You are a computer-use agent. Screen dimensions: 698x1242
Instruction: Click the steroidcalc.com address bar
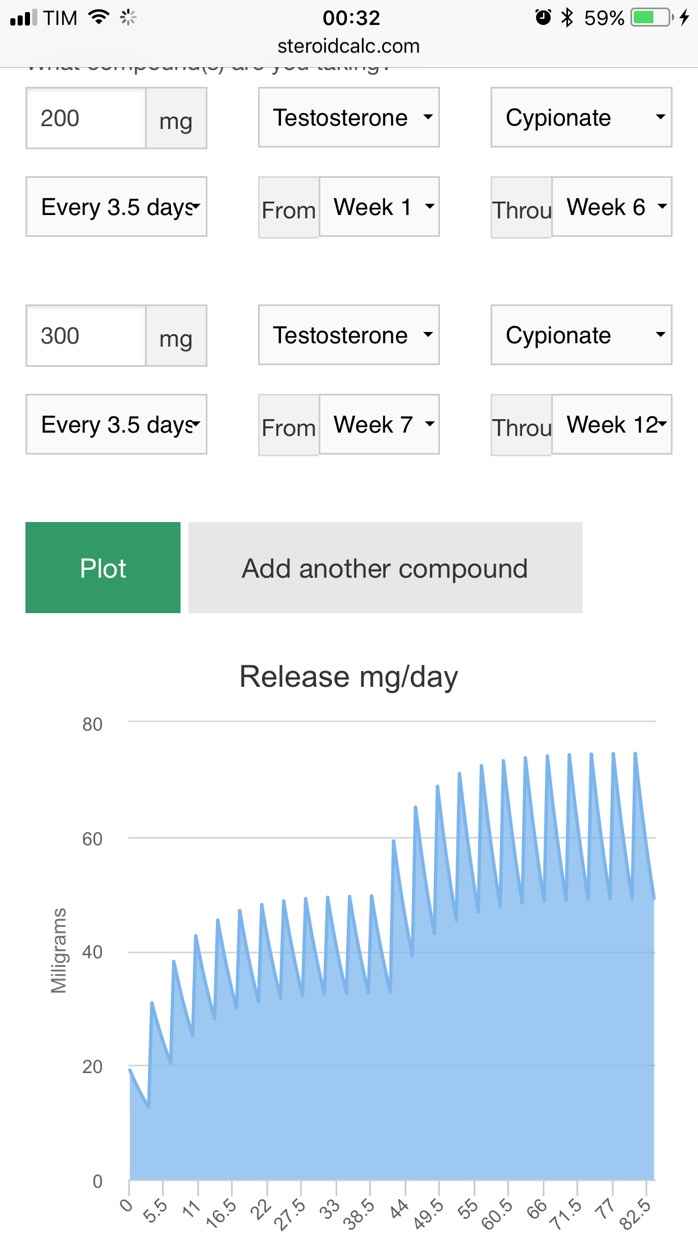(x=349, y=46)
